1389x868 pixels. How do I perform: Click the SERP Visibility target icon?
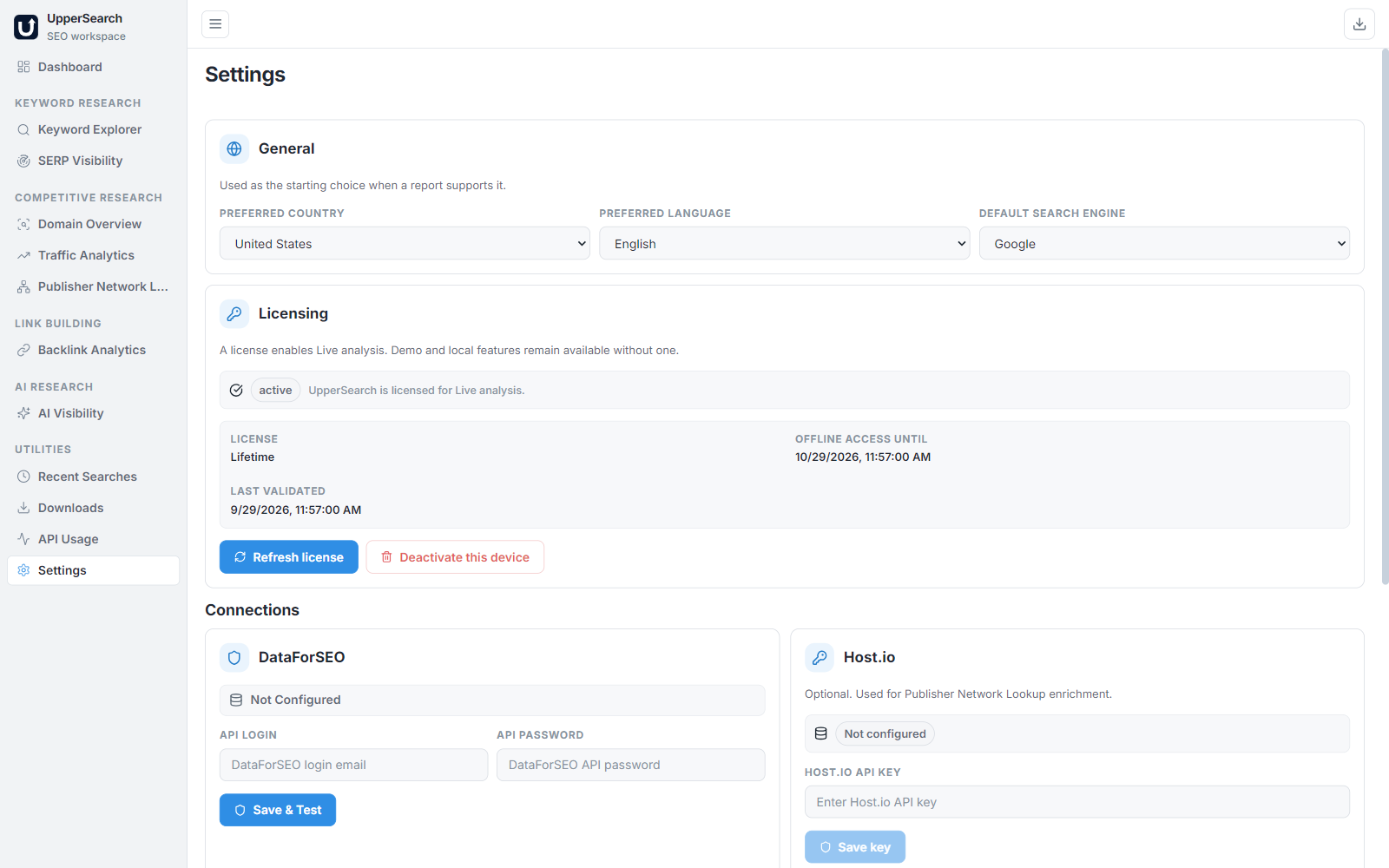23,161
